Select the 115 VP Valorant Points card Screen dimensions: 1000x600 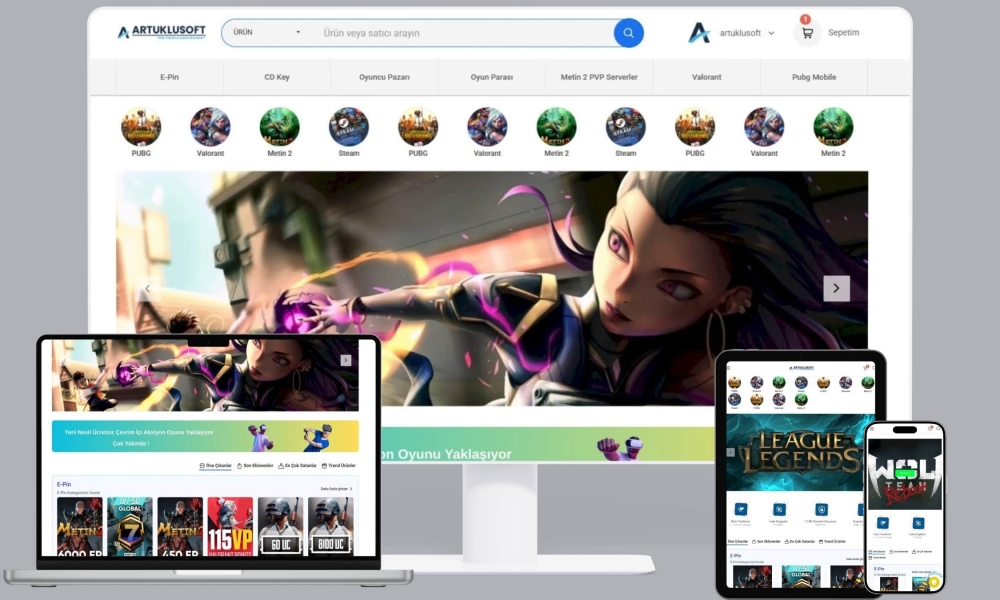point(230,527)
